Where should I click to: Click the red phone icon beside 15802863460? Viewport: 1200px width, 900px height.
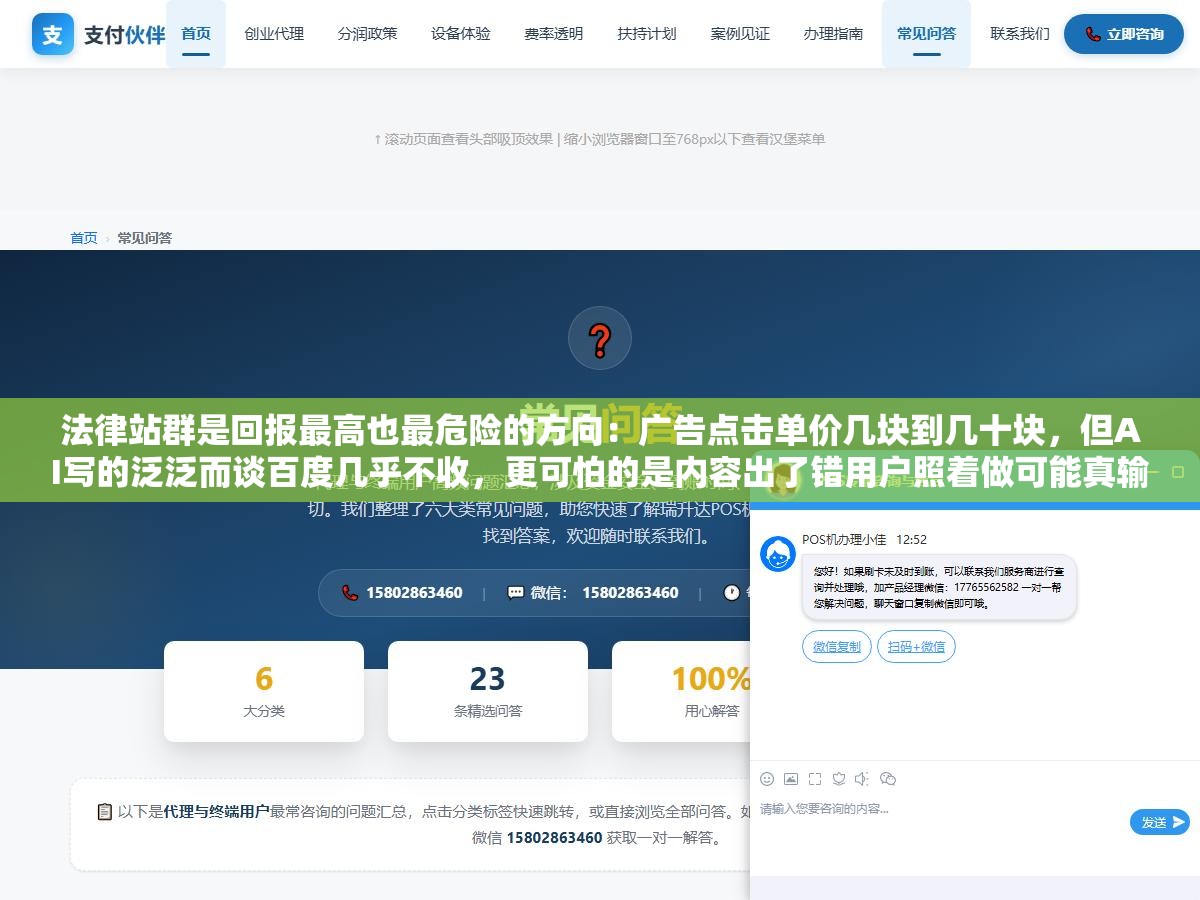tap(349, 592)
